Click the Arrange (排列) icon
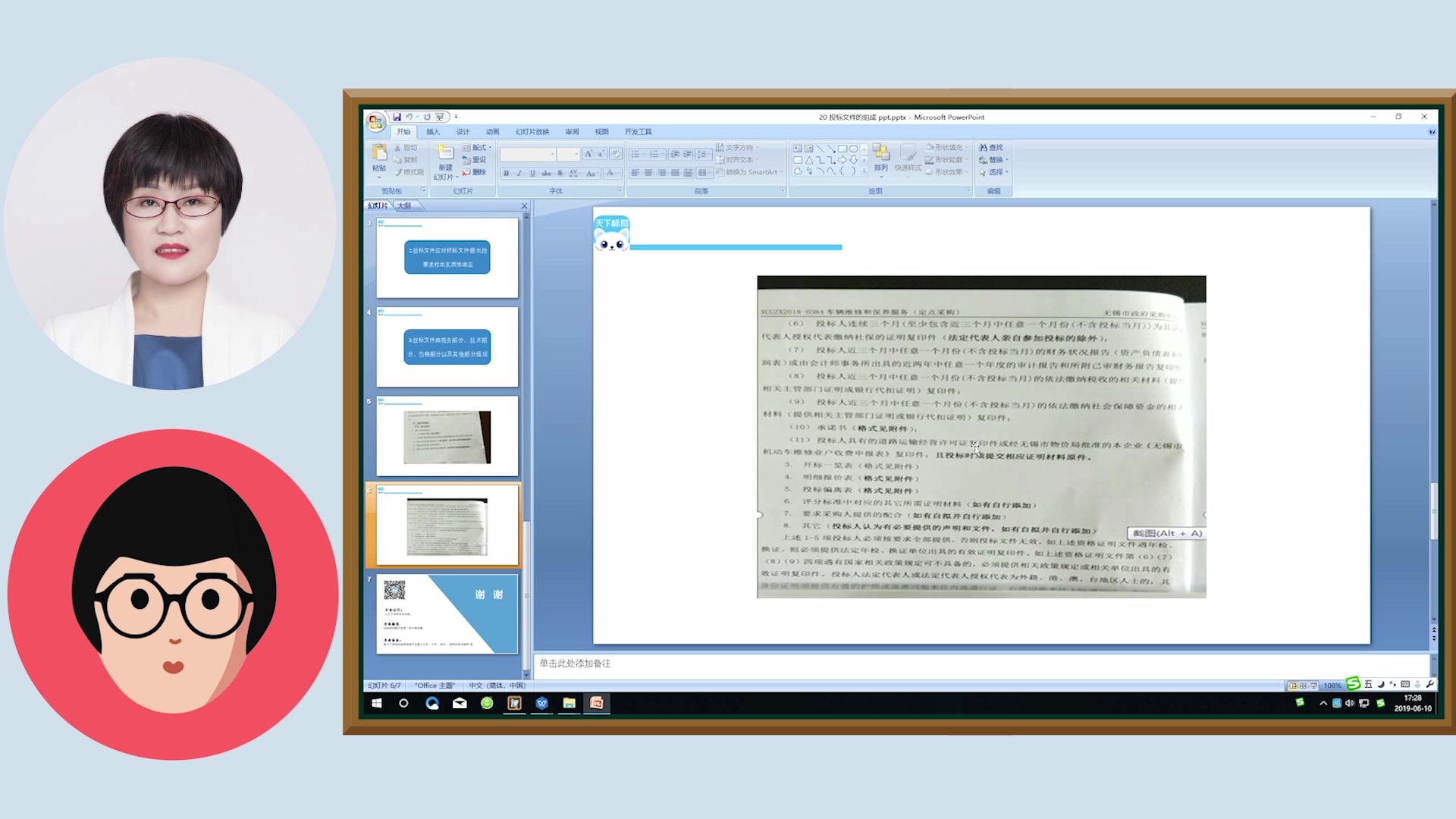This screenshot has height=819, width=1456. tap(880, 154)
